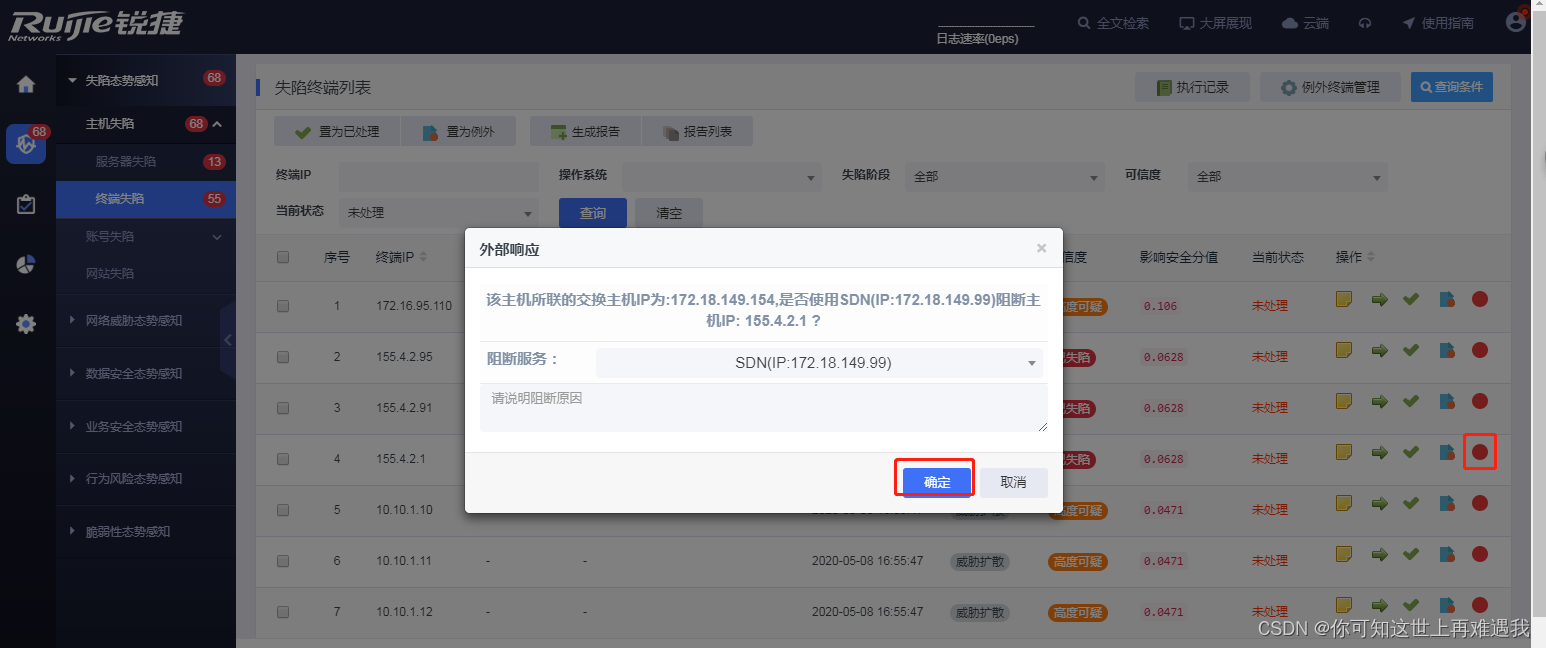Click red block circle for row 172.16.95.110

[1480, 299]
